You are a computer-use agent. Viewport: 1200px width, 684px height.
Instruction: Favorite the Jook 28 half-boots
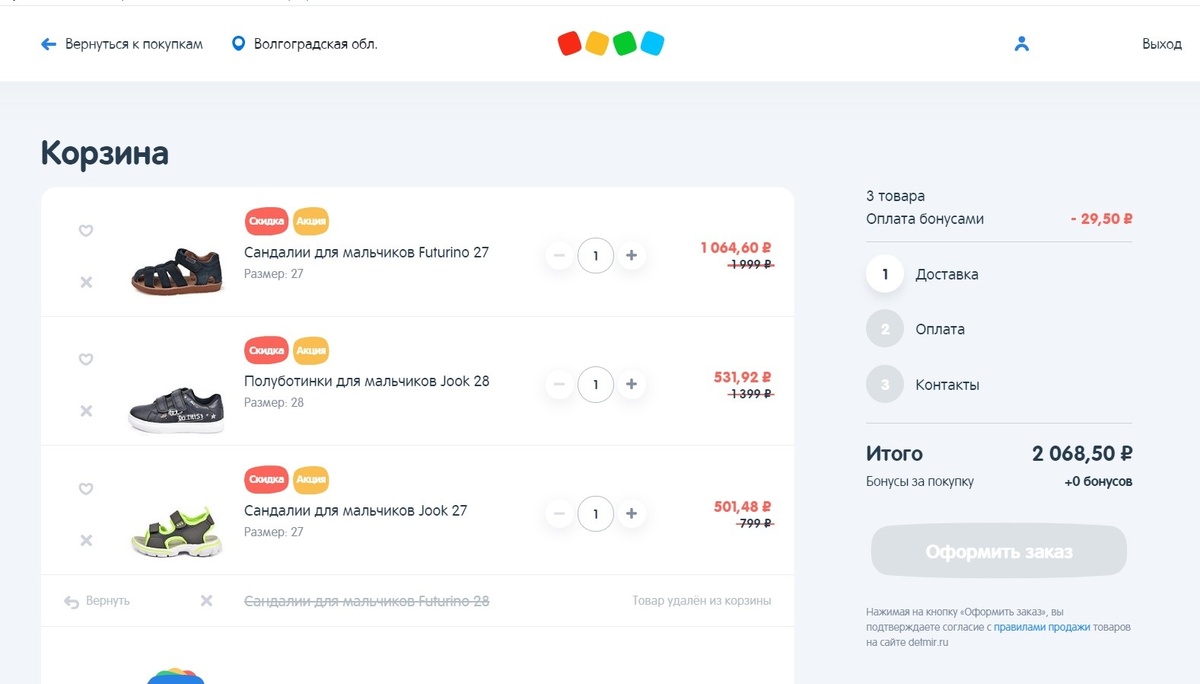(86, 360)
